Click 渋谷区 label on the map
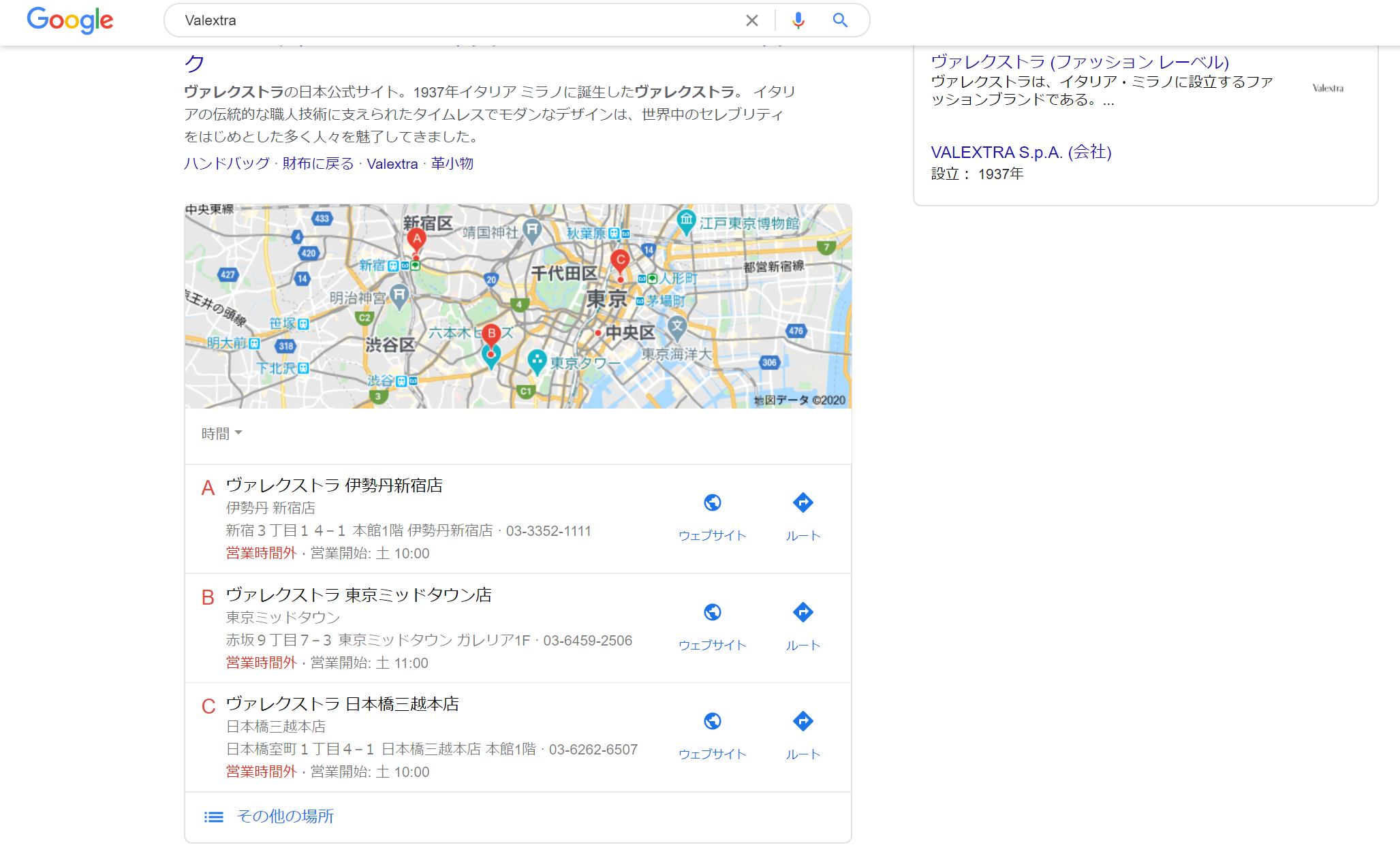The height and width of the screenshot is (860, 1400). click(x=390, y=345)
